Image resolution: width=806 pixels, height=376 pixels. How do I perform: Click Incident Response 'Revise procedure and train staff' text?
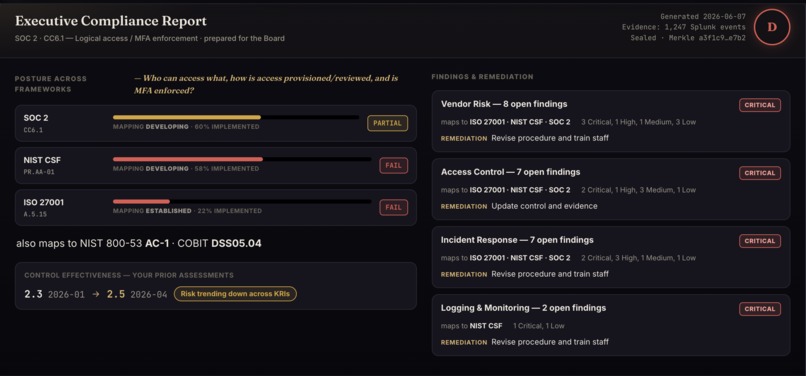point(550,274)
